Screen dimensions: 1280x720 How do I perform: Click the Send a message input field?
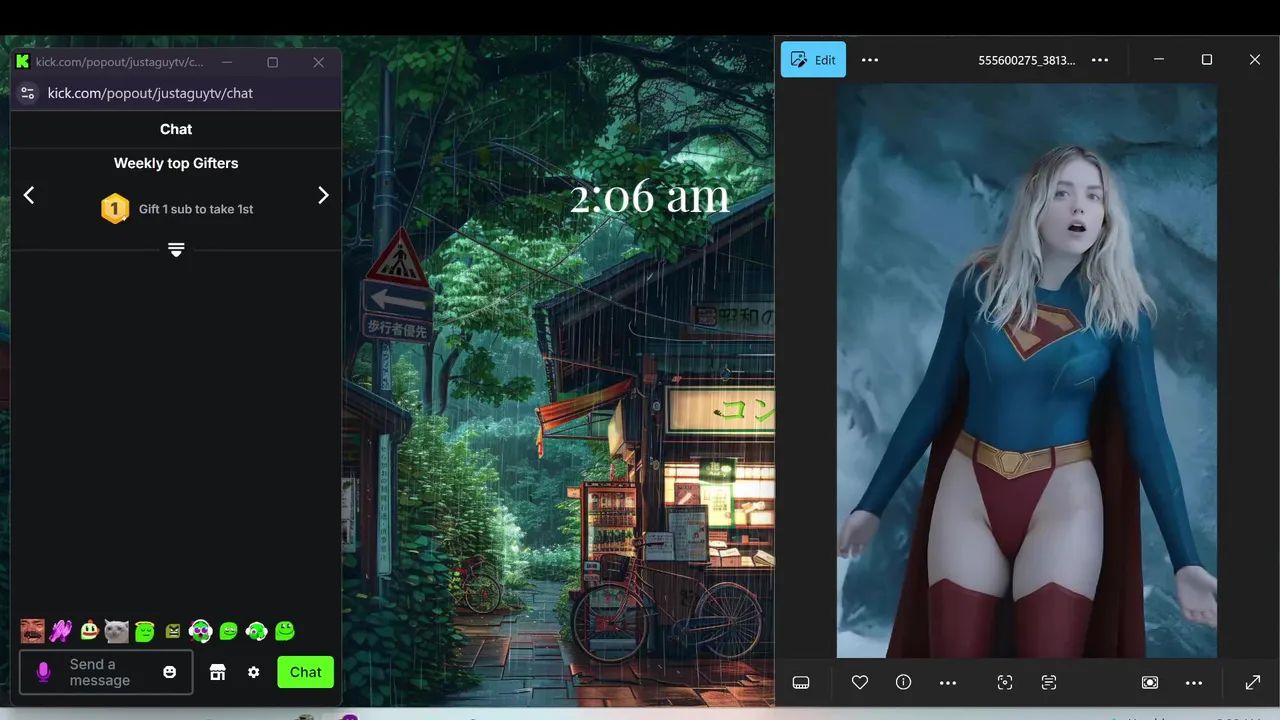tap(106, 672)
